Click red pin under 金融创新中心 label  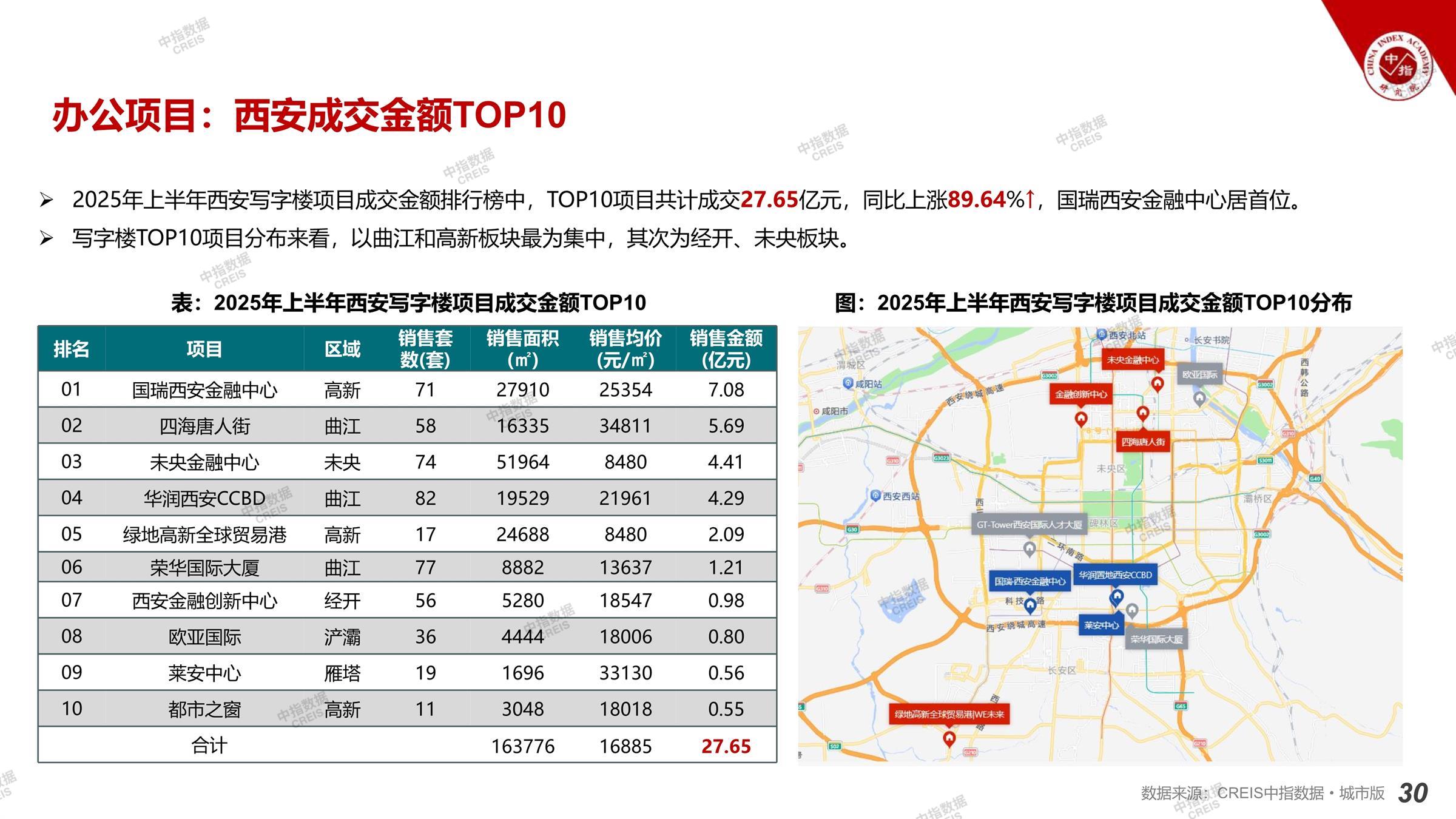coord(1080,418)
